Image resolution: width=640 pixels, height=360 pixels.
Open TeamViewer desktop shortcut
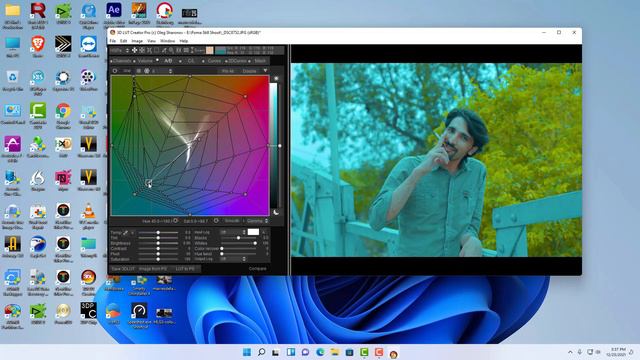(89, 46)
